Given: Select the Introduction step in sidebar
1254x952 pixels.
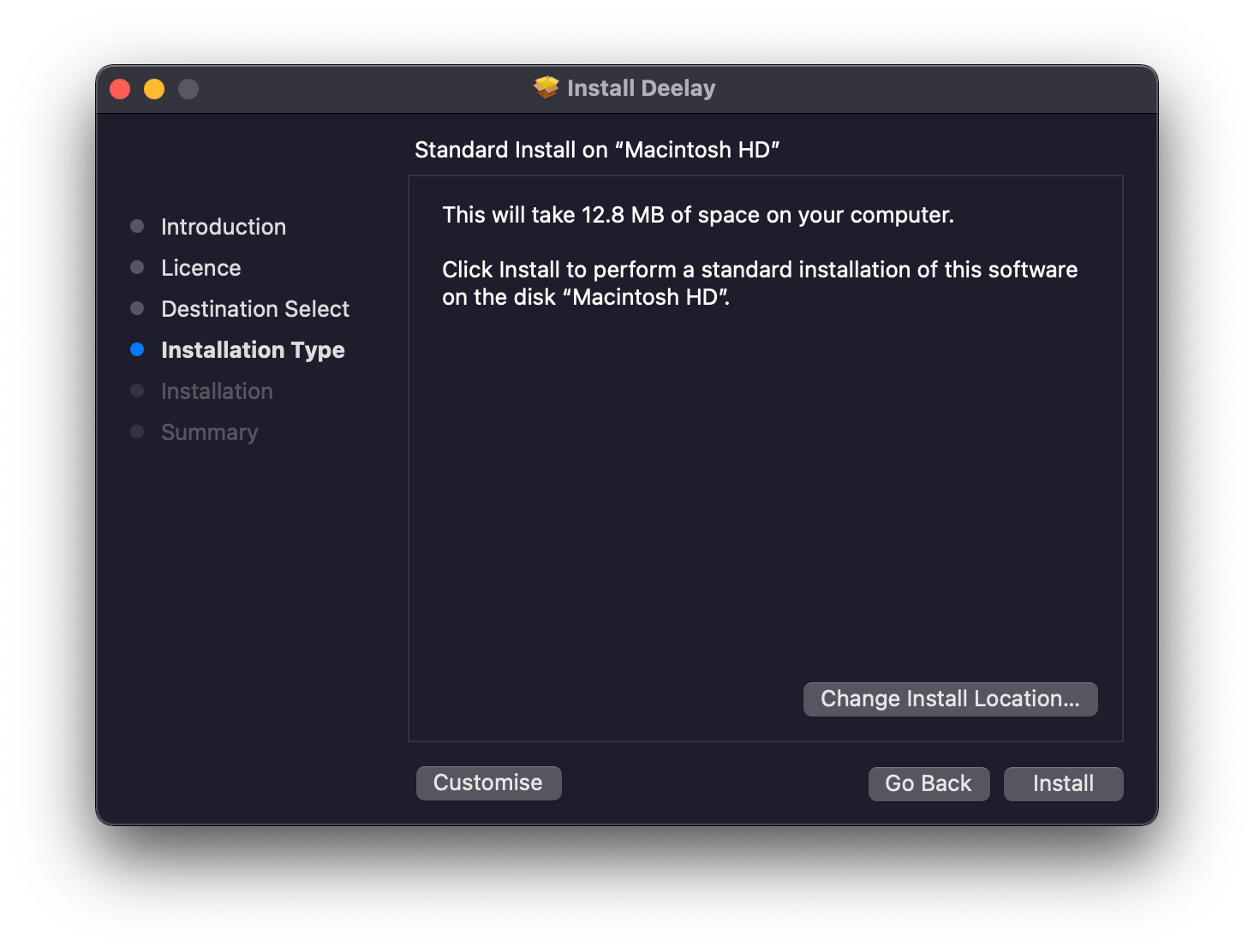Looking at the screenshot, I should point(224,227).
